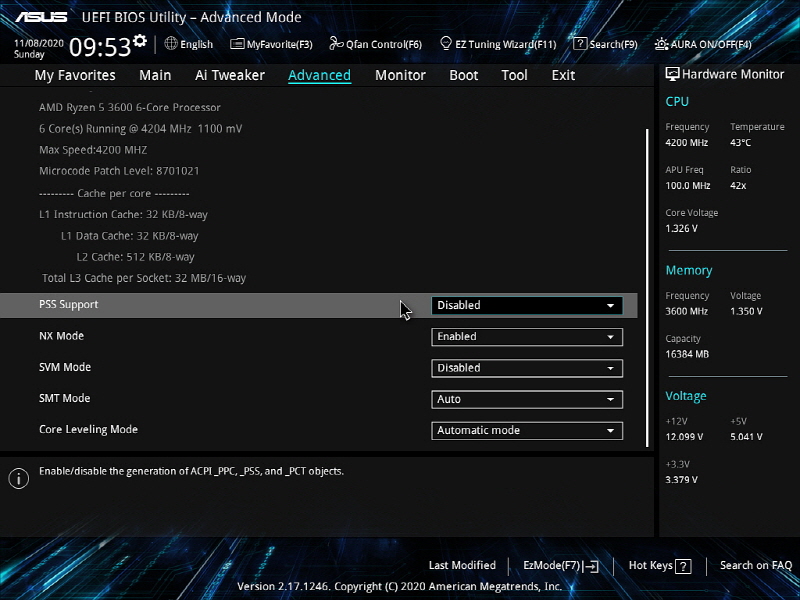Click the ASUS logo

pos(41,17)
